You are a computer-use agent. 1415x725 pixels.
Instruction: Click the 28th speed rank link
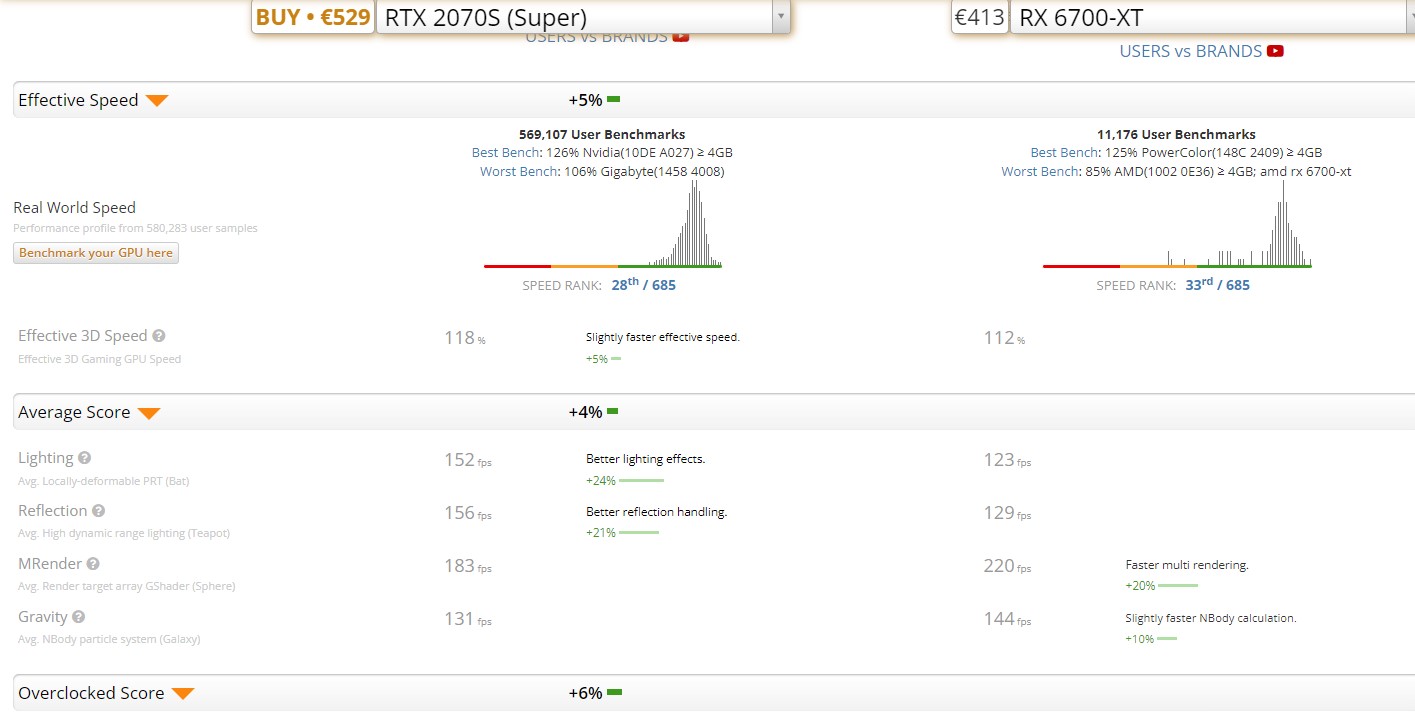[x=625, y=285]
